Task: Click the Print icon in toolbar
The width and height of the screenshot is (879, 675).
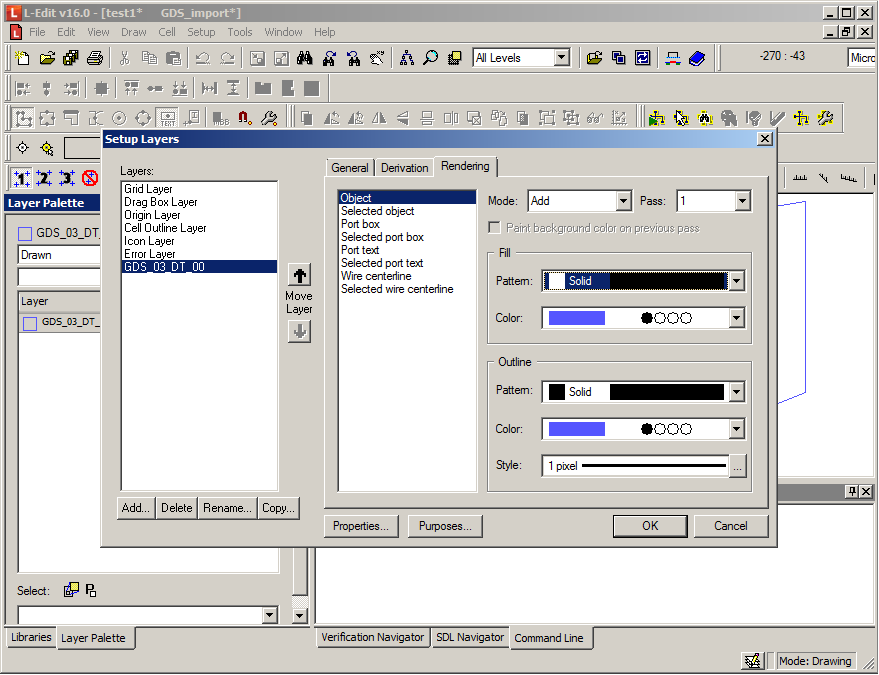Action: click(x=95, y=58)
